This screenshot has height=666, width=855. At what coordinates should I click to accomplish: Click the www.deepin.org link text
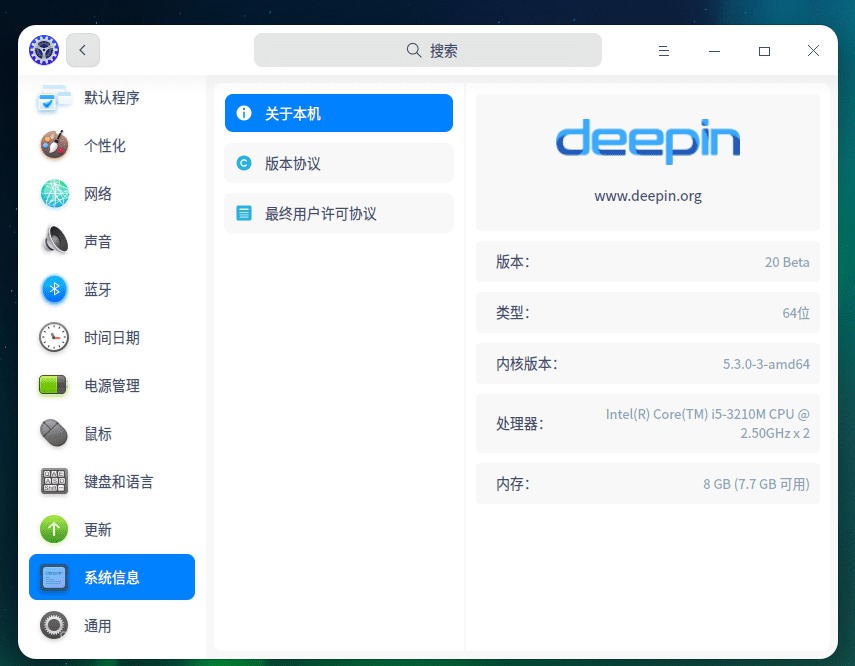[x=648, y=196]
